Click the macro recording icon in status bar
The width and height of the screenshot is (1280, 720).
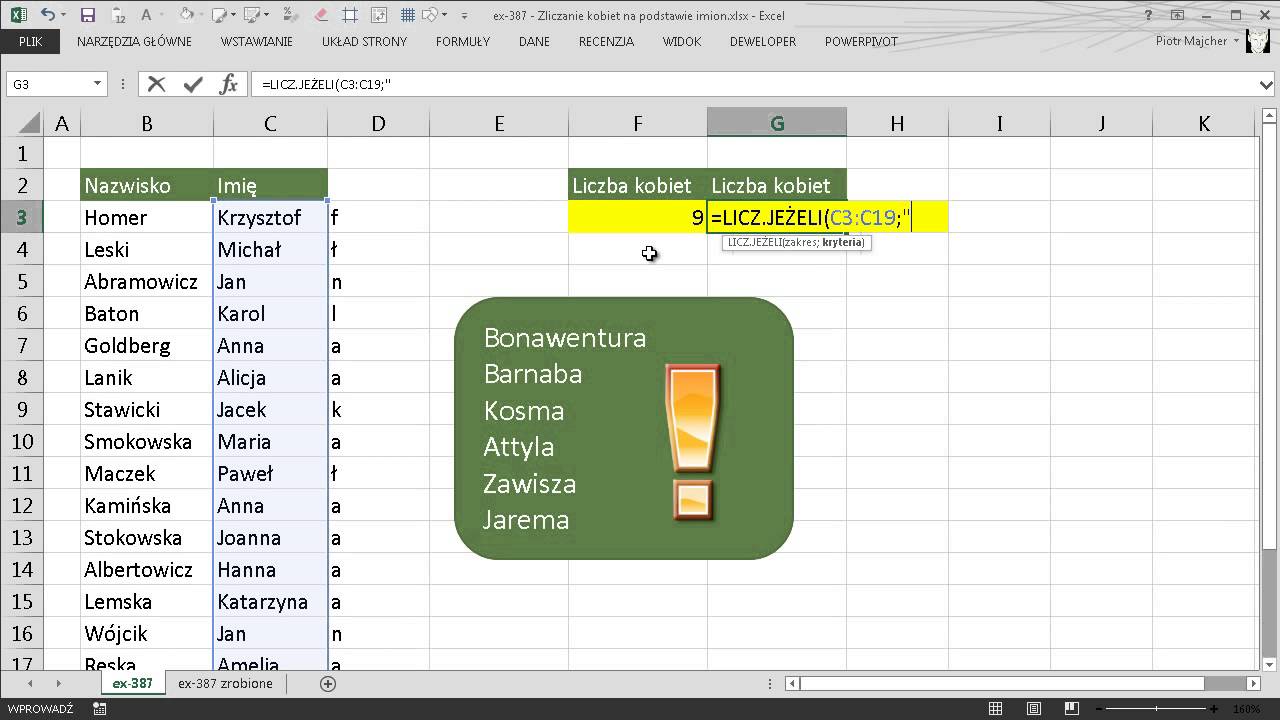point(99,709)
